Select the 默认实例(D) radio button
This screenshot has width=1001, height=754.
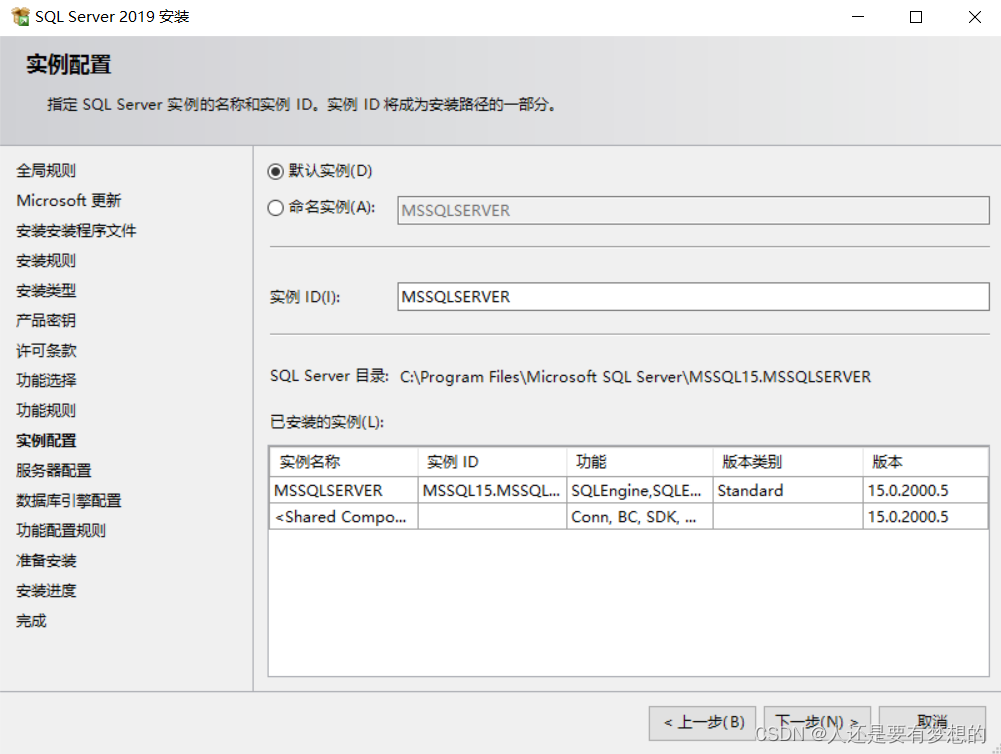[x=276, y=171]
